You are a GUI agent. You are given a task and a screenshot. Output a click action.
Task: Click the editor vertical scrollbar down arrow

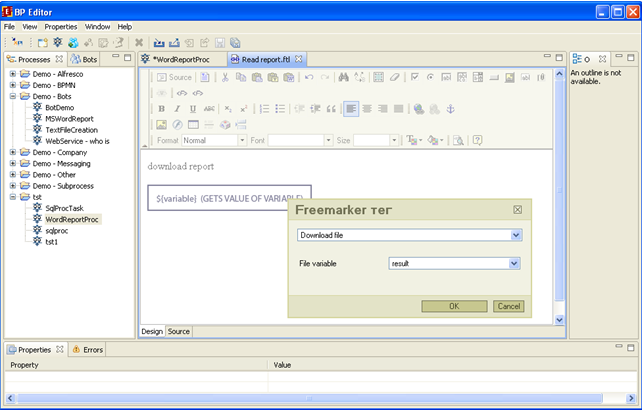coord(559,319)
